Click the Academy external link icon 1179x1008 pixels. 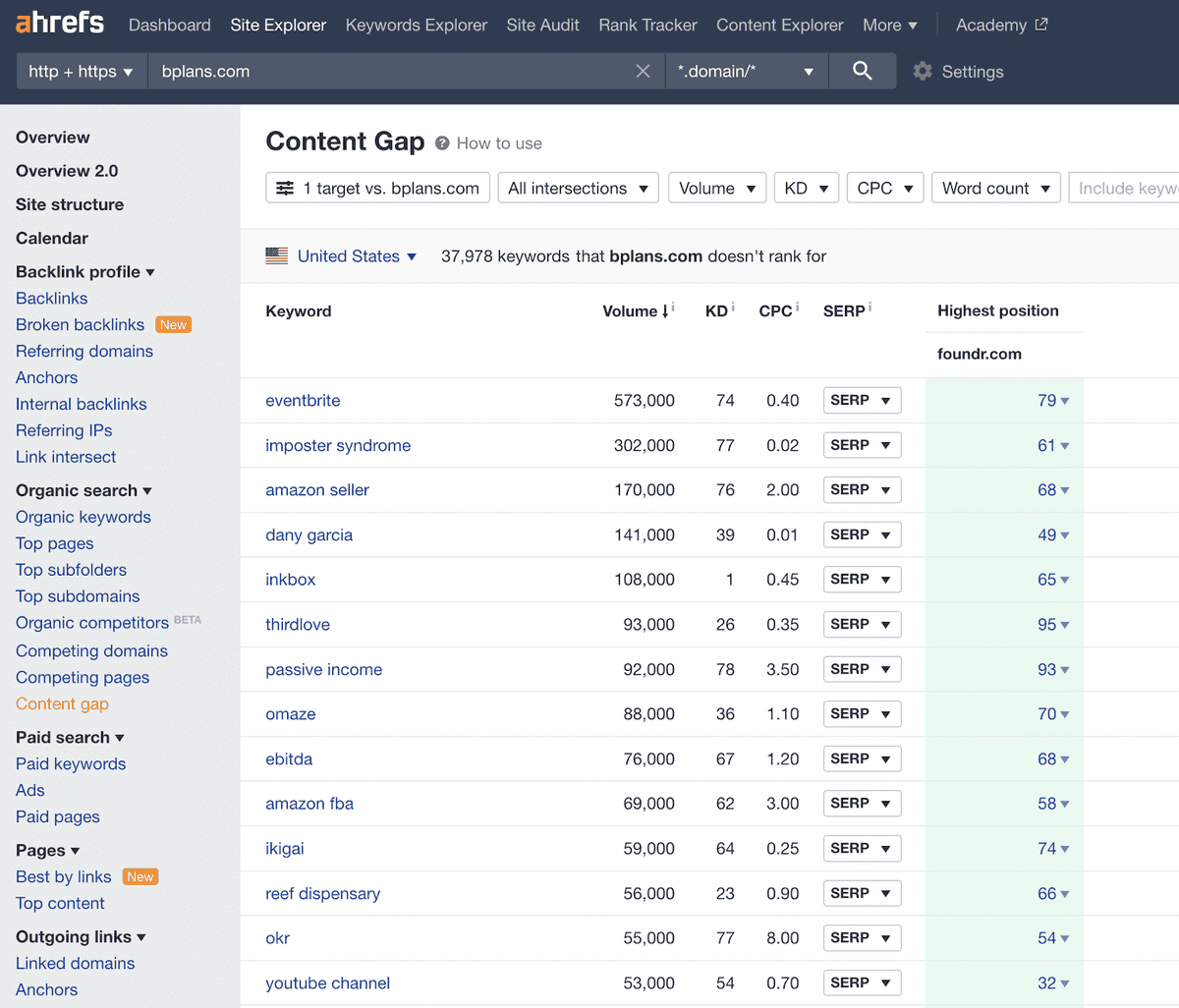point(1041,25)
